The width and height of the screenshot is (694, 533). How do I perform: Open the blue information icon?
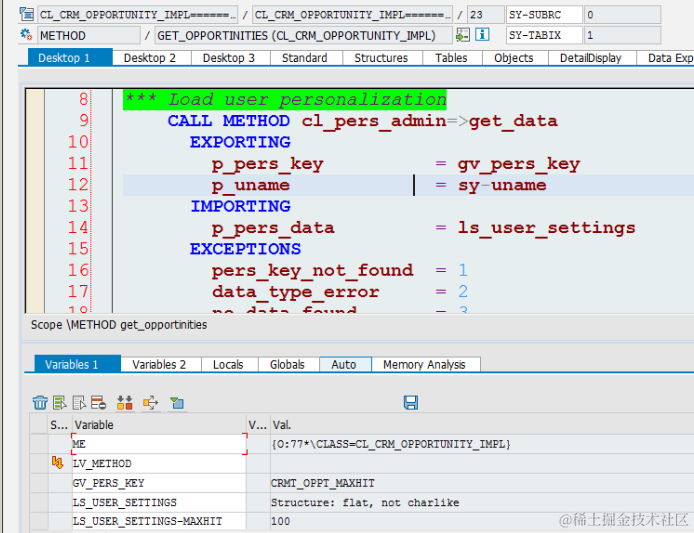pos(482,35)
